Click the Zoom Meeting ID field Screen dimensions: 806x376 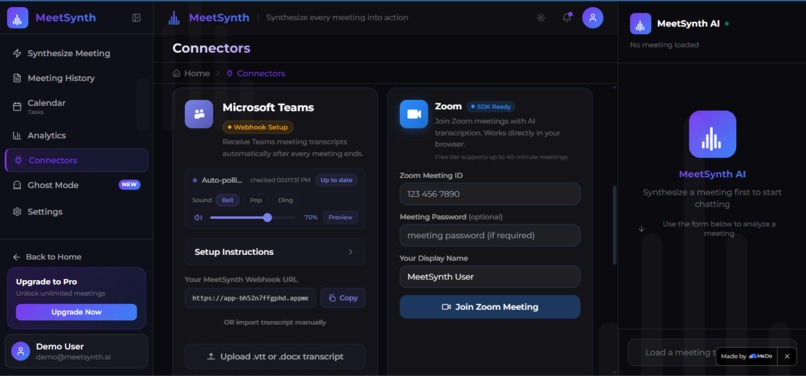pyautogui.click(x=490, y=194)
